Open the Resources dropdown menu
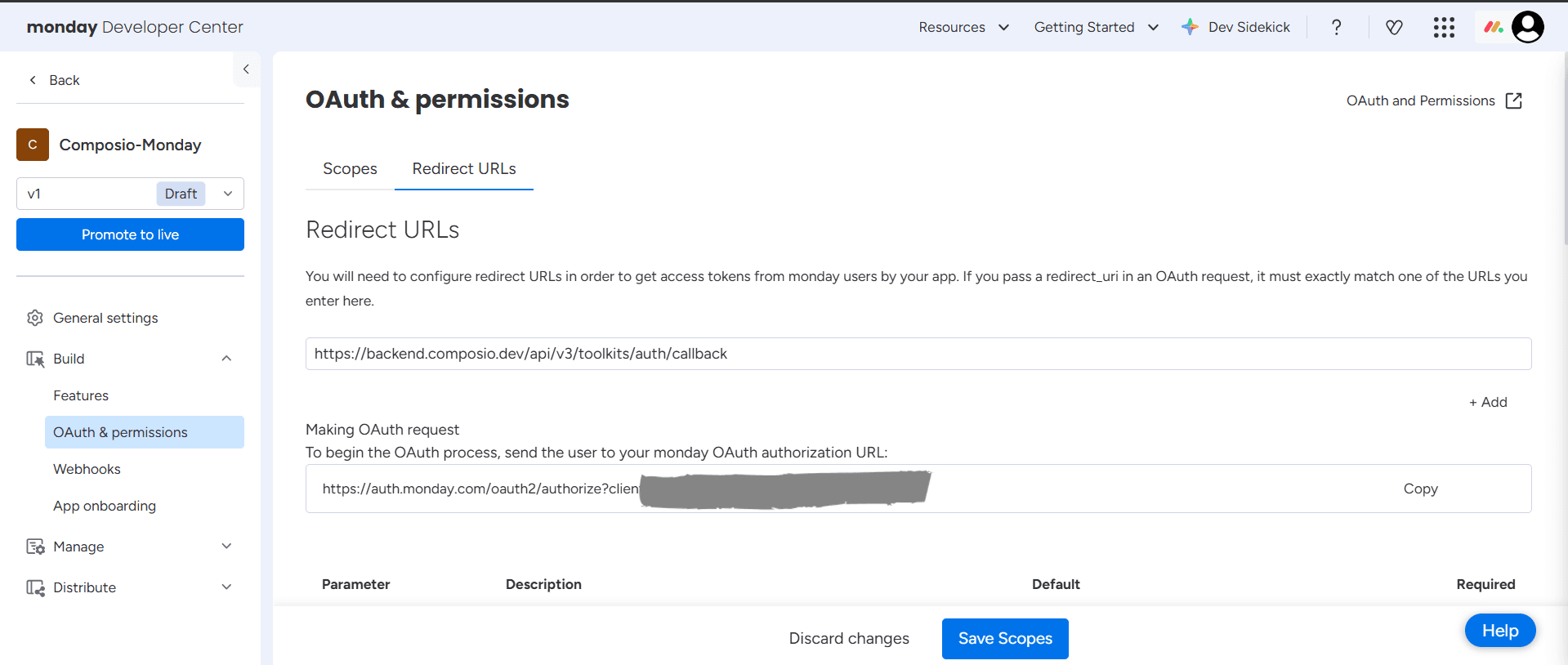 964,27
